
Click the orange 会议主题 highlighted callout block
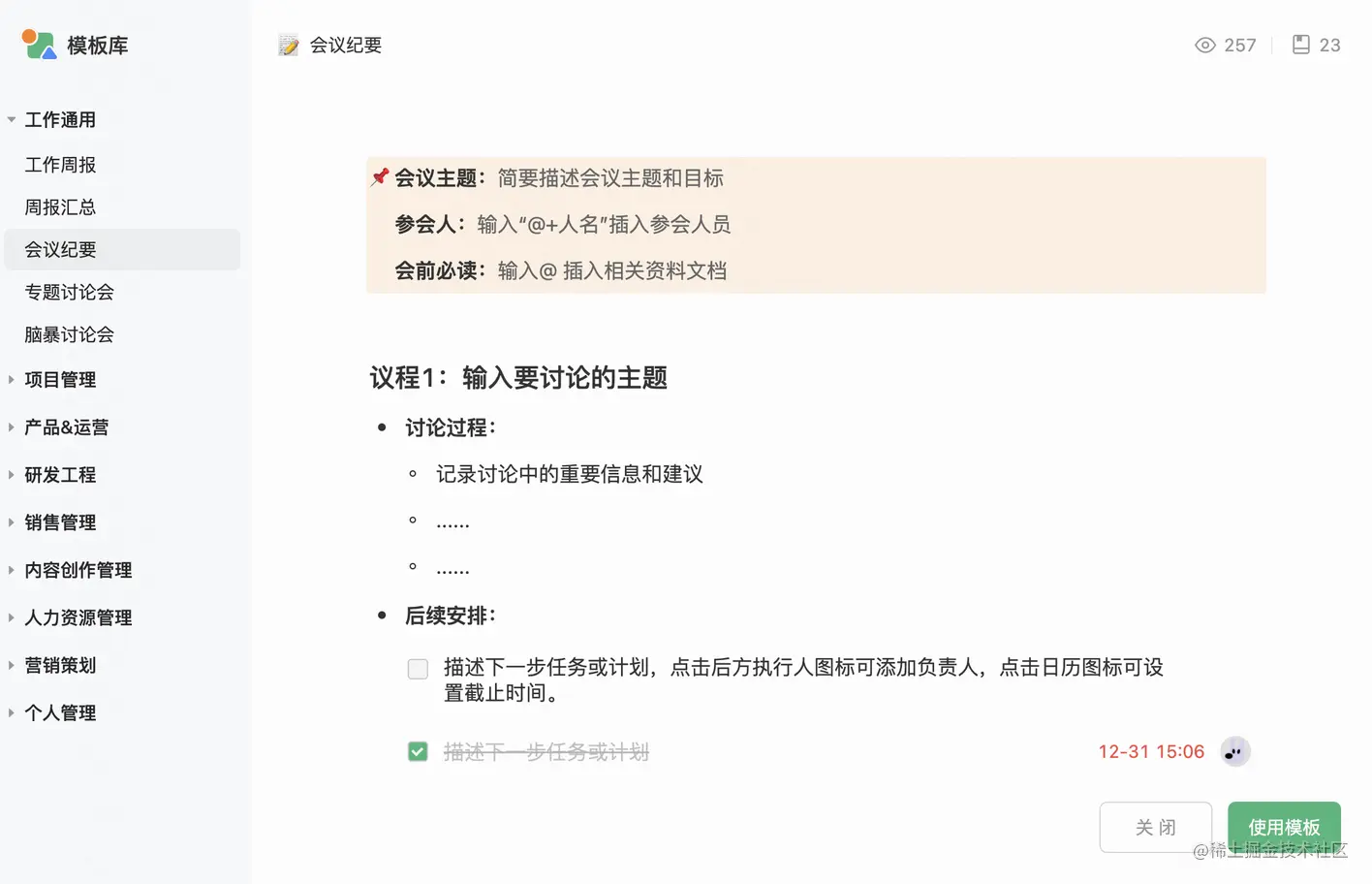pyautogui.click(x=816, y=225)
